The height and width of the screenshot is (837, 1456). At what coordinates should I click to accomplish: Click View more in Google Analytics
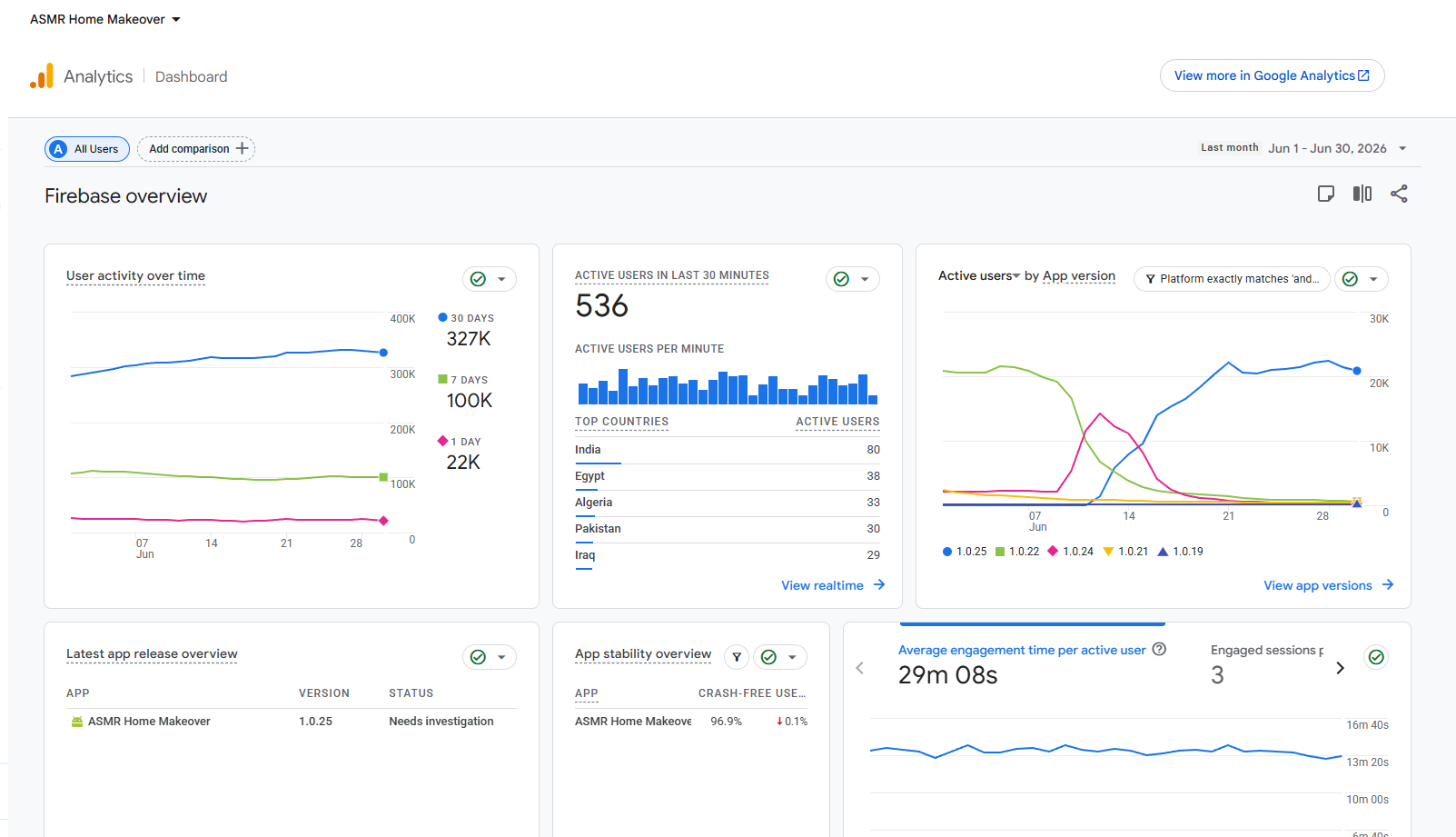[x=1272, y=75]
